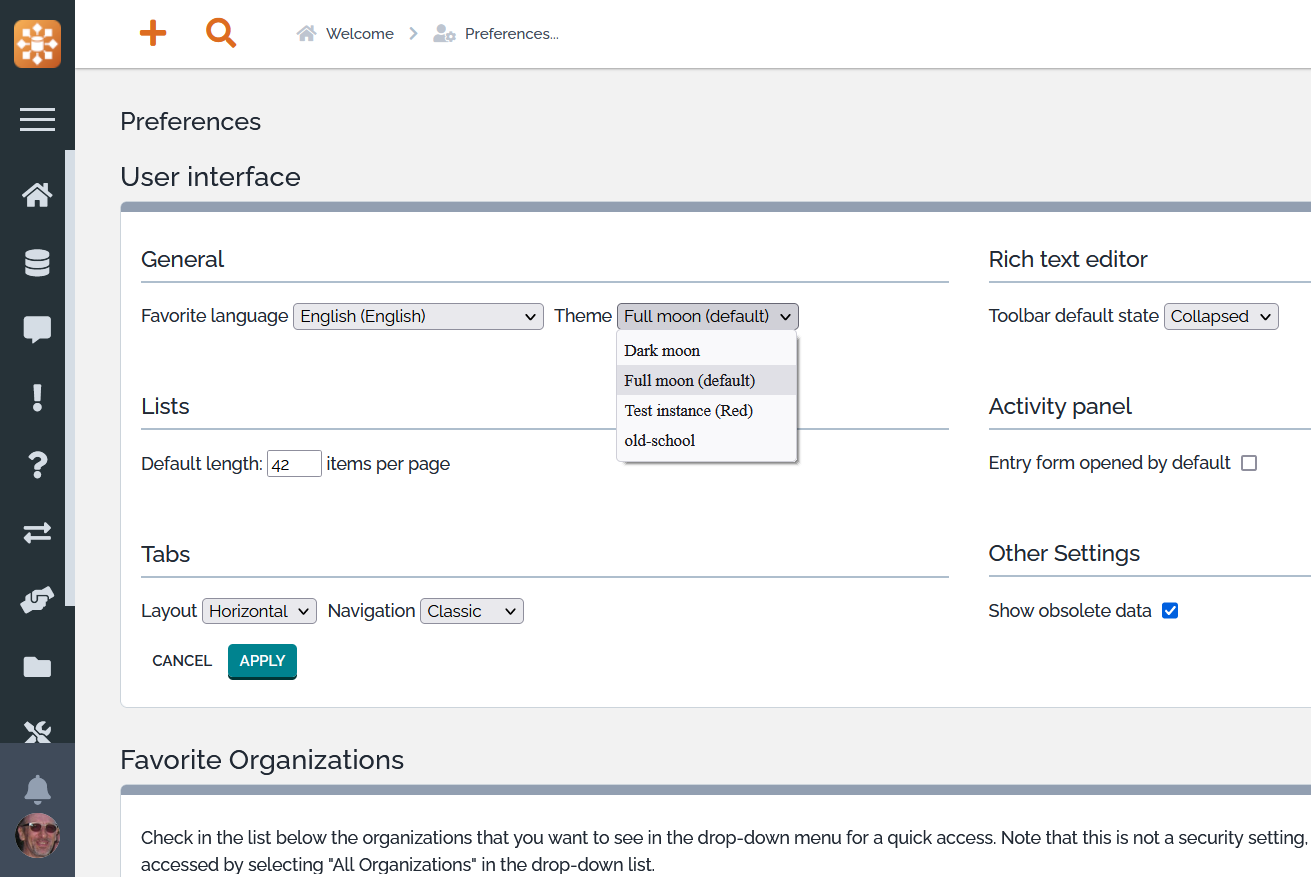Open Toolbar default state dropdown
1311x877 pixels.
[x=1221, y=316]
